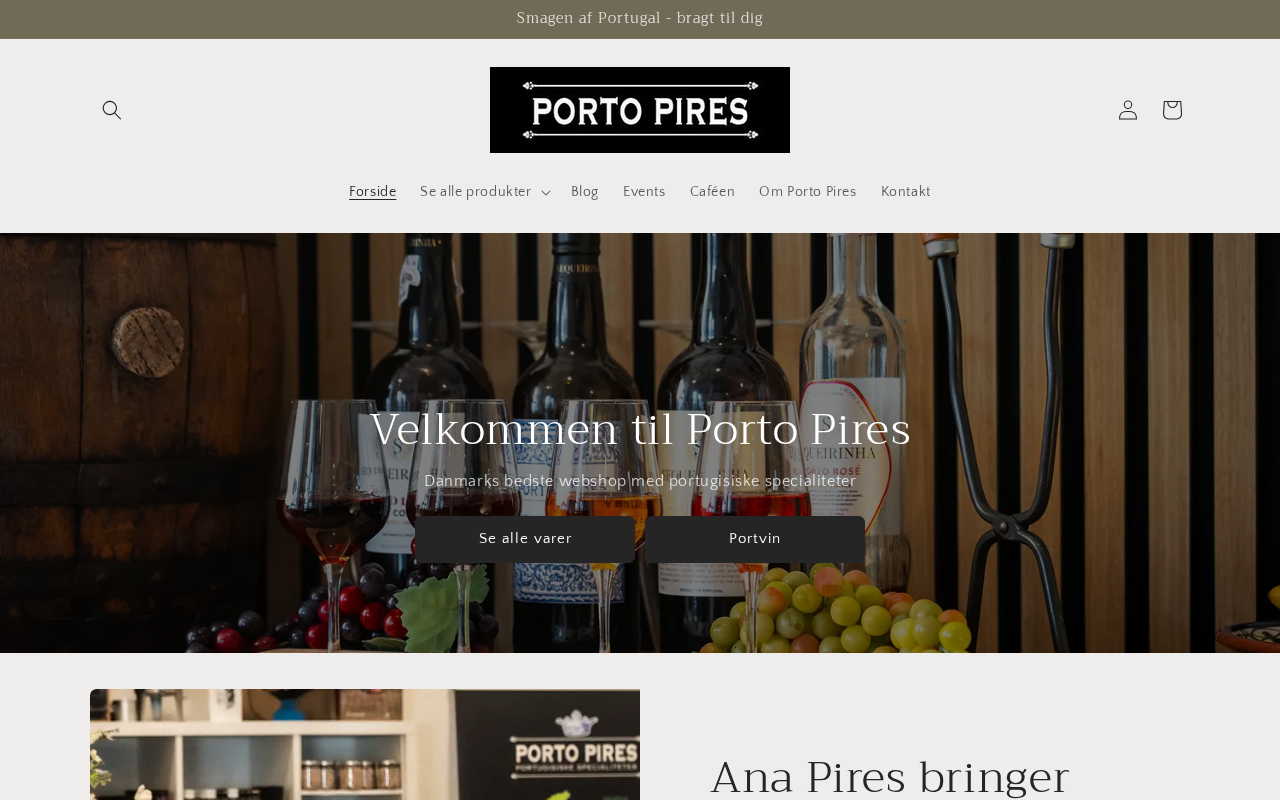Image resolution: width=1280 pixels, height=800 pixels.
Task: Open the Om Porto Pires page
Action: tap(808, 192)
